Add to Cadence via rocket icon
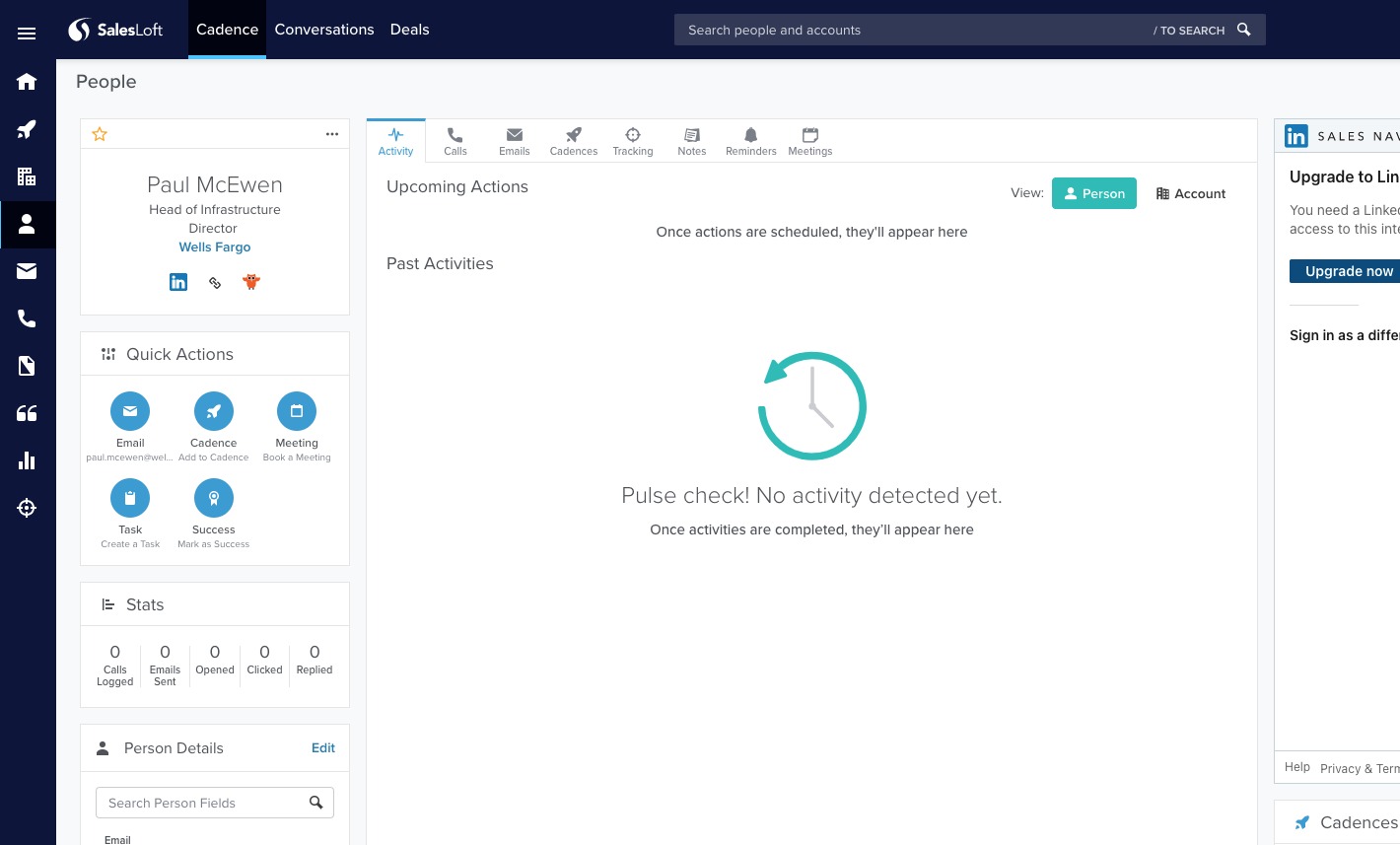 click(x=214, y=412)
